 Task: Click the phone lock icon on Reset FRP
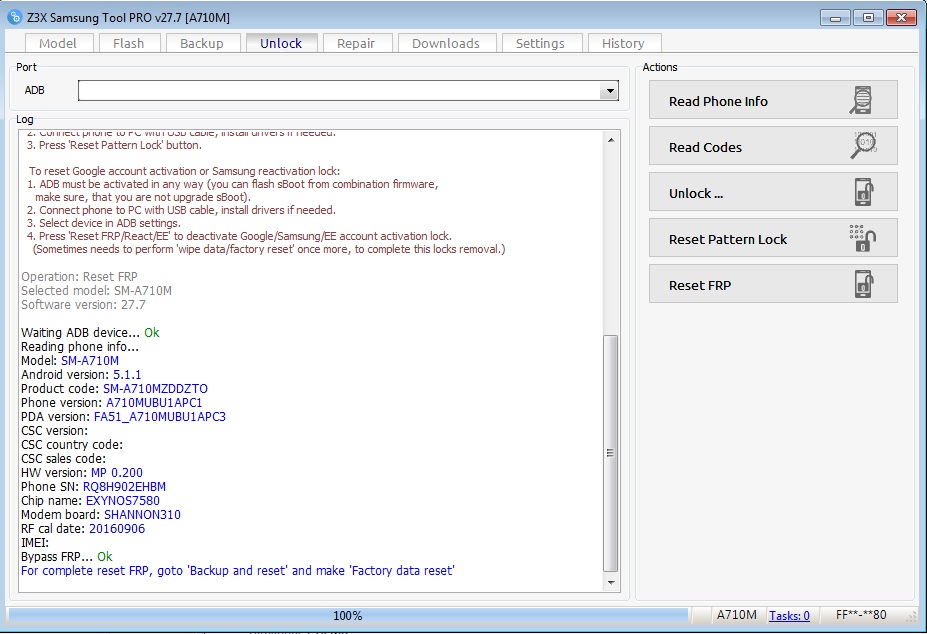coord(864,284)
